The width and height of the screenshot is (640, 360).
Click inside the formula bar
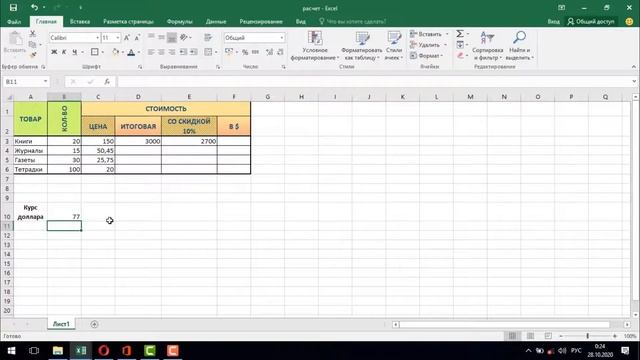coord(373,82)
